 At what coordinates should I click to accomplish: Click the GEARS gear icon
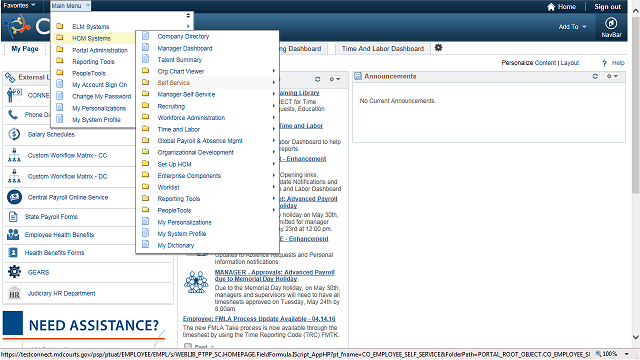tap(14, 271)
